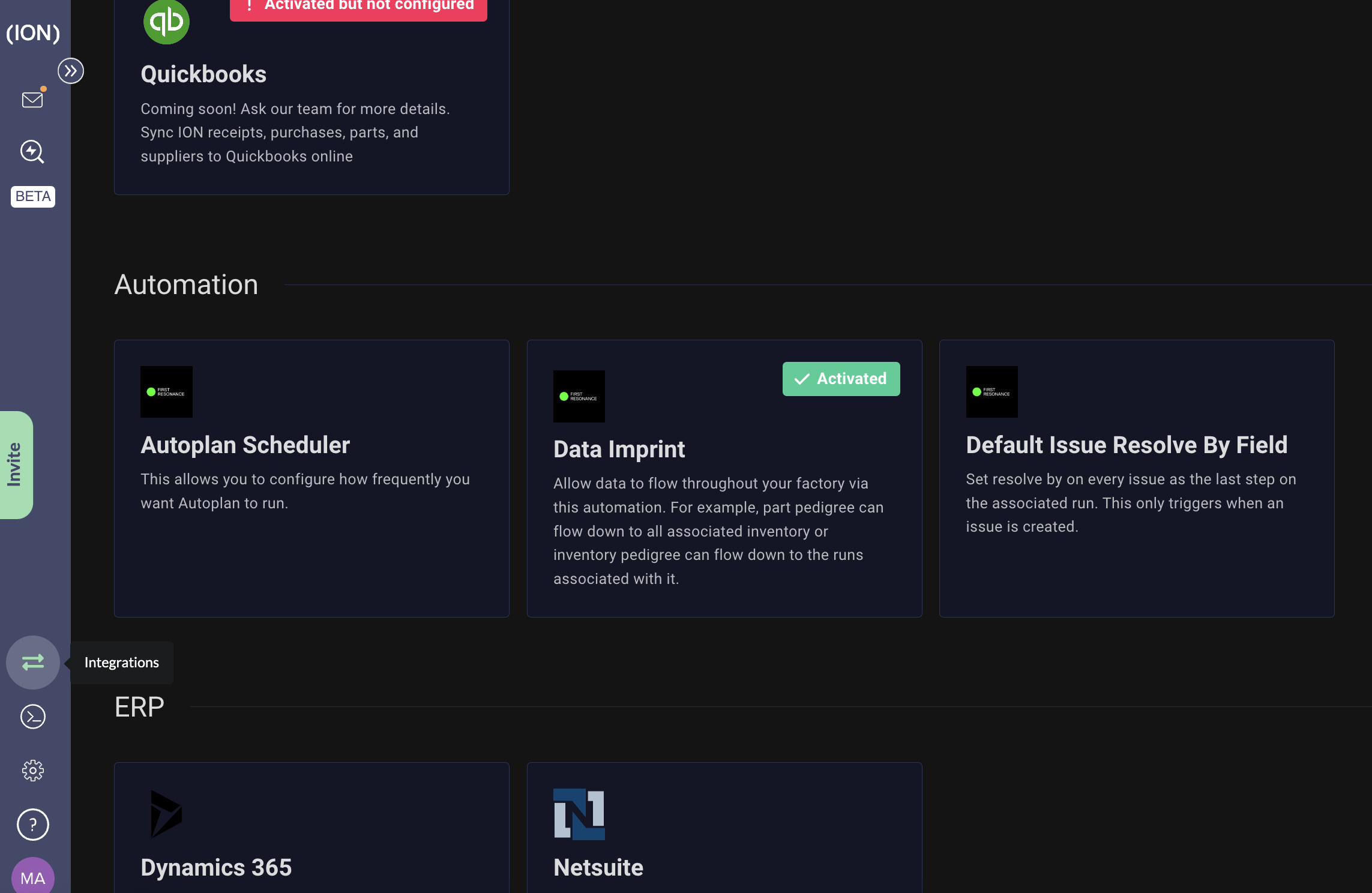Open the MA user avatar
Viewport: 1372px width, 893px height.
pyautogui.click(x=33, y=877)
